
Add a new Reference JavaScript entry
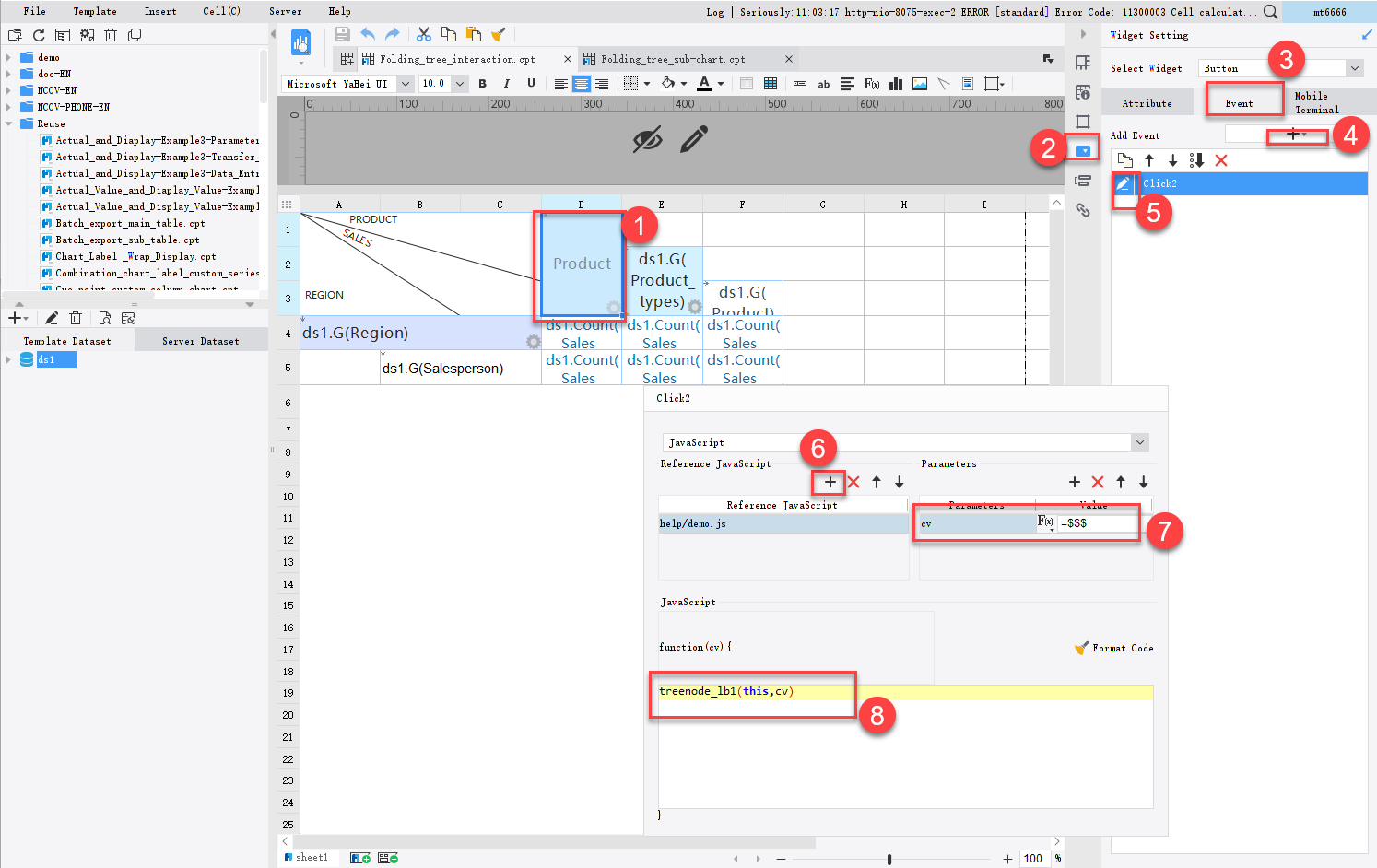(828, 482)
